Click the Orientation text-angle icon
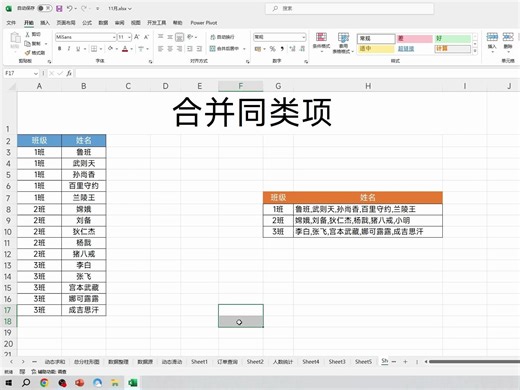The width and height of the screenshot is (520, 390). pyautogui.click(x=190, y=37)
